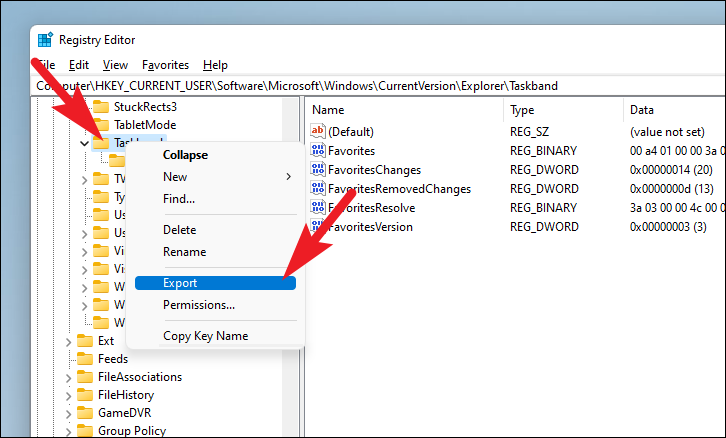
Task: Open the View menu
Action: click(115, 65)
